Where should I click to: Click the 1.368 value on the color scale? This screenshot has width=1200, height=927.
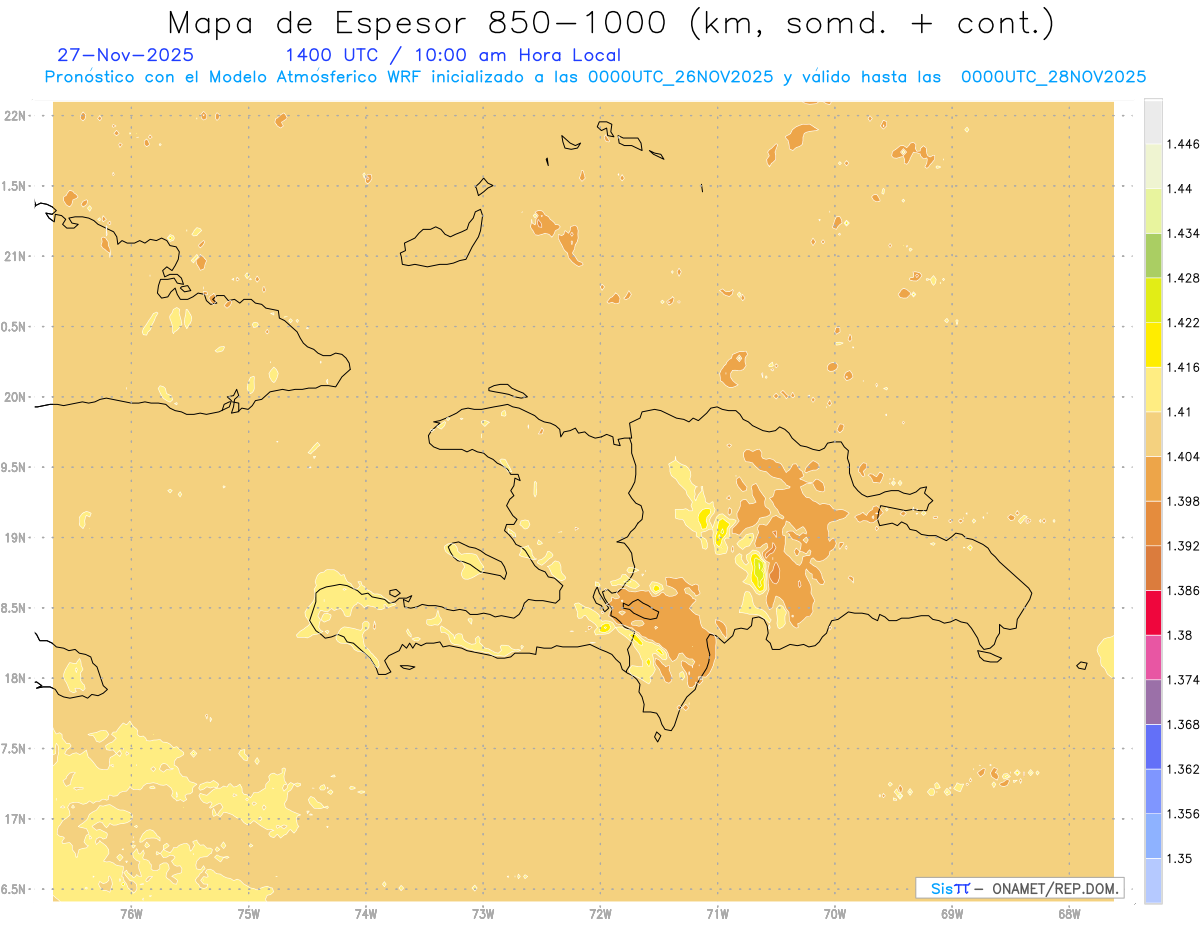tap(1183, 724)
